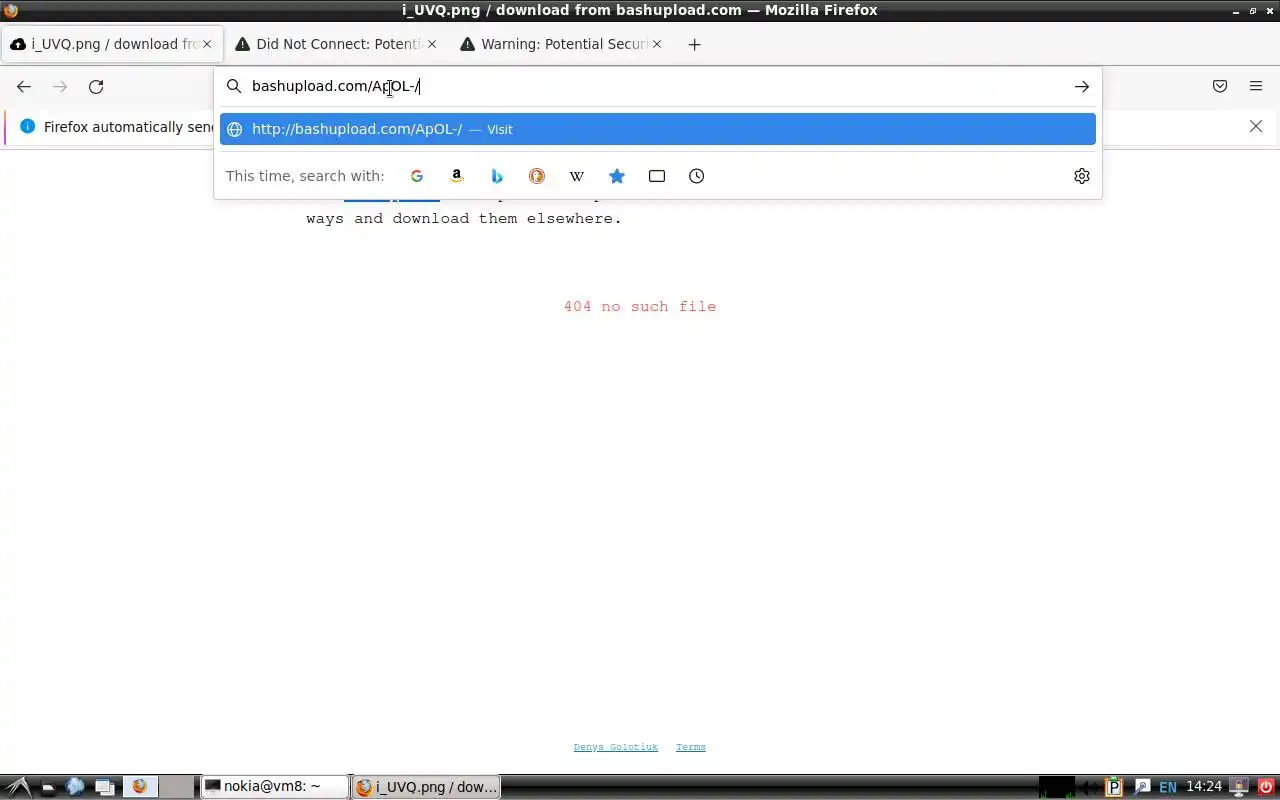This screenshot has height=800, width=1280.
Task: Open the clipboard manager tray icon
Action: pyautogui.click(x=1115, y=787)
